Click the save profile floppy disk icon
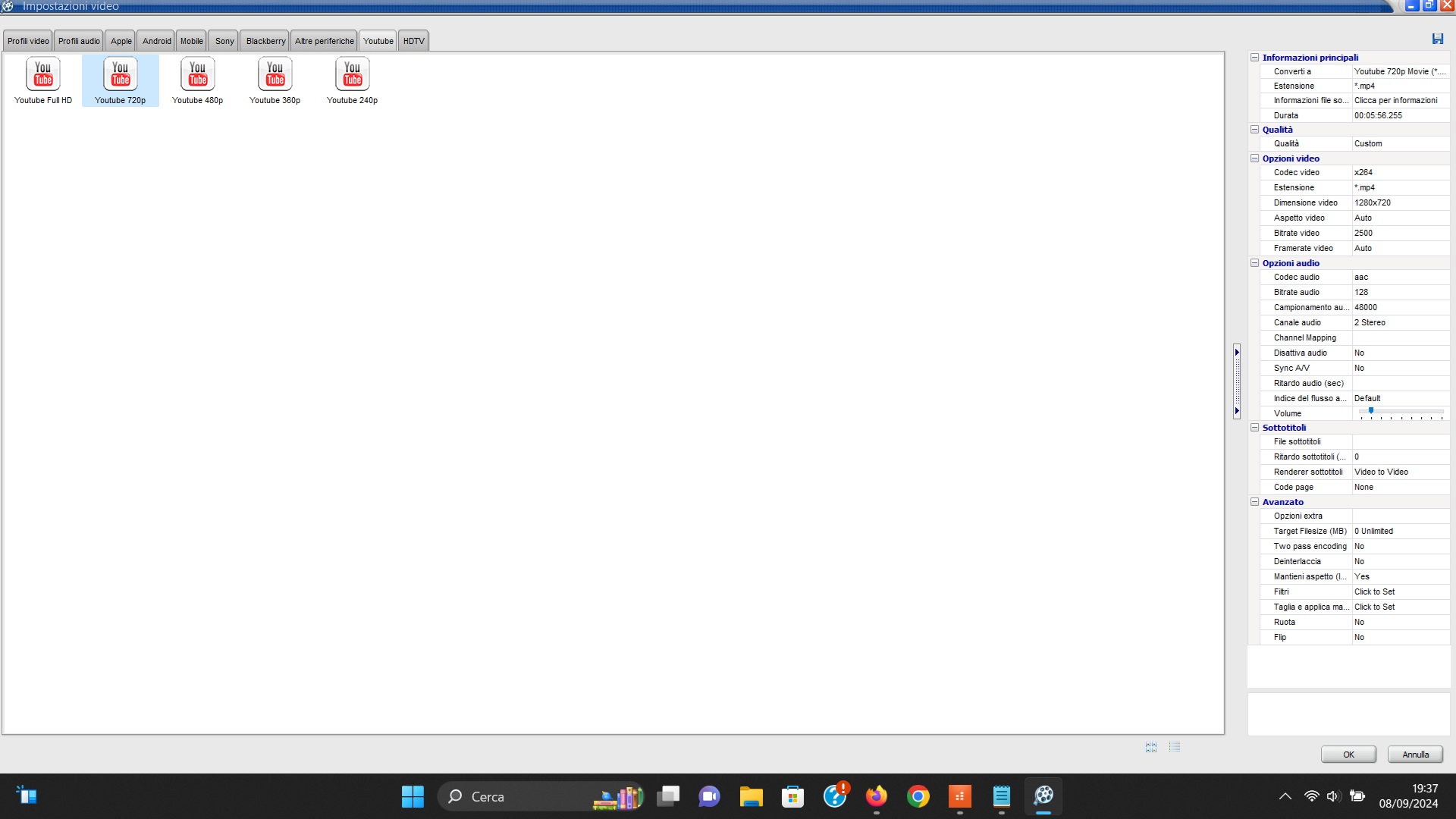The width and height of the screenshot is (1456, 819). point(1437,39)
